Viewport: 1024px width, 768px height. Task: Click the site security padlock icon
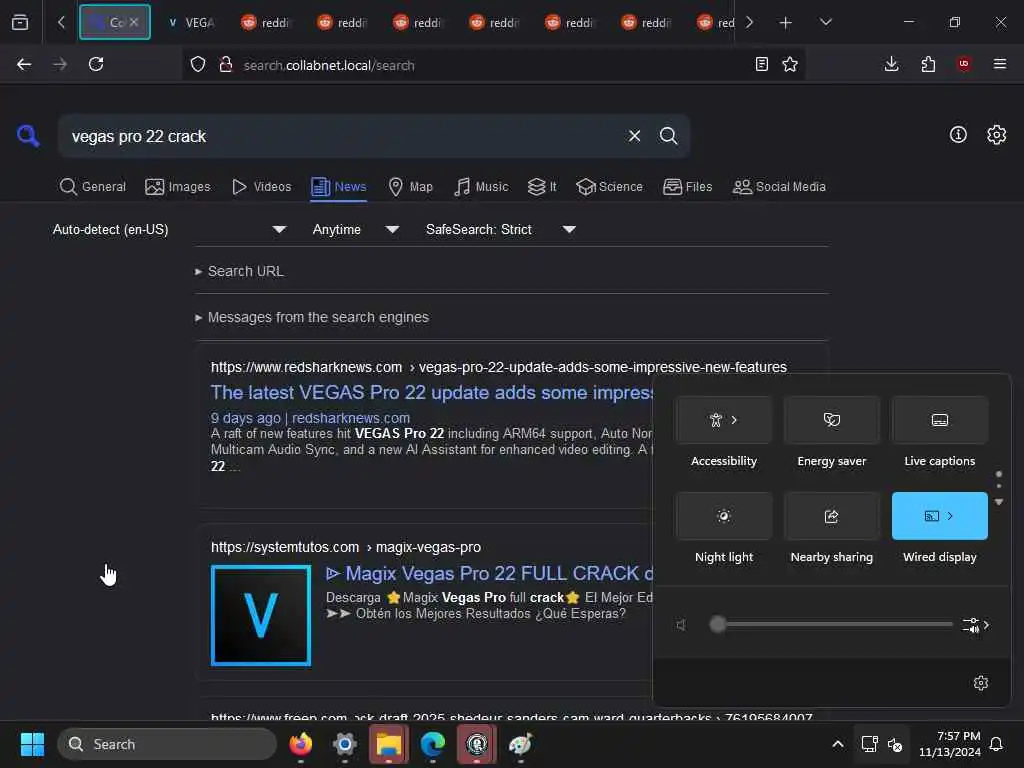(x=226, y=64)
